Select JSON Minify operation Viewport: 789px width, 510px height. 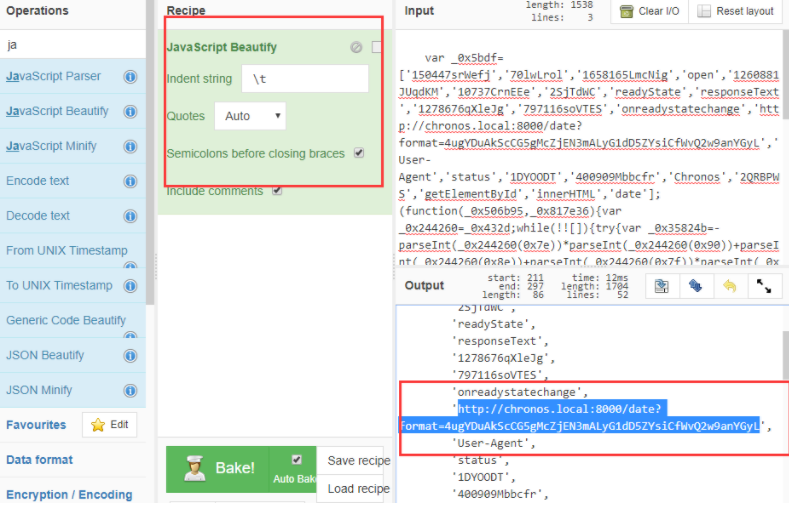tap(73, 390)
